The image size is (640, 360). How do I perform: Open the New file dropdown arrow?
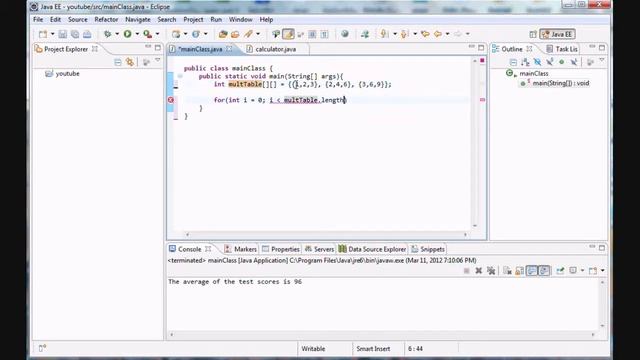click(x=52, y=34)
